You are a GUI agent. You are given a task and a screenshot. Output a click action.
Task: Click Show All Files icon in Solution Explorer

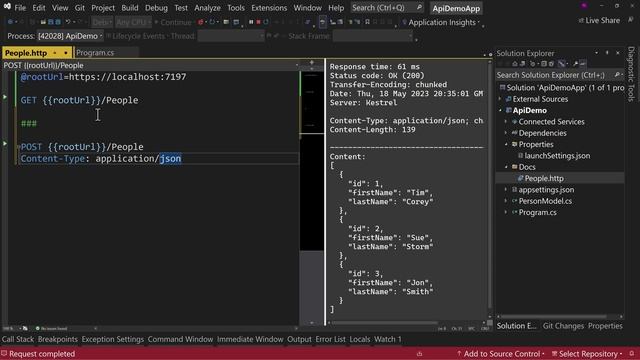551,64
